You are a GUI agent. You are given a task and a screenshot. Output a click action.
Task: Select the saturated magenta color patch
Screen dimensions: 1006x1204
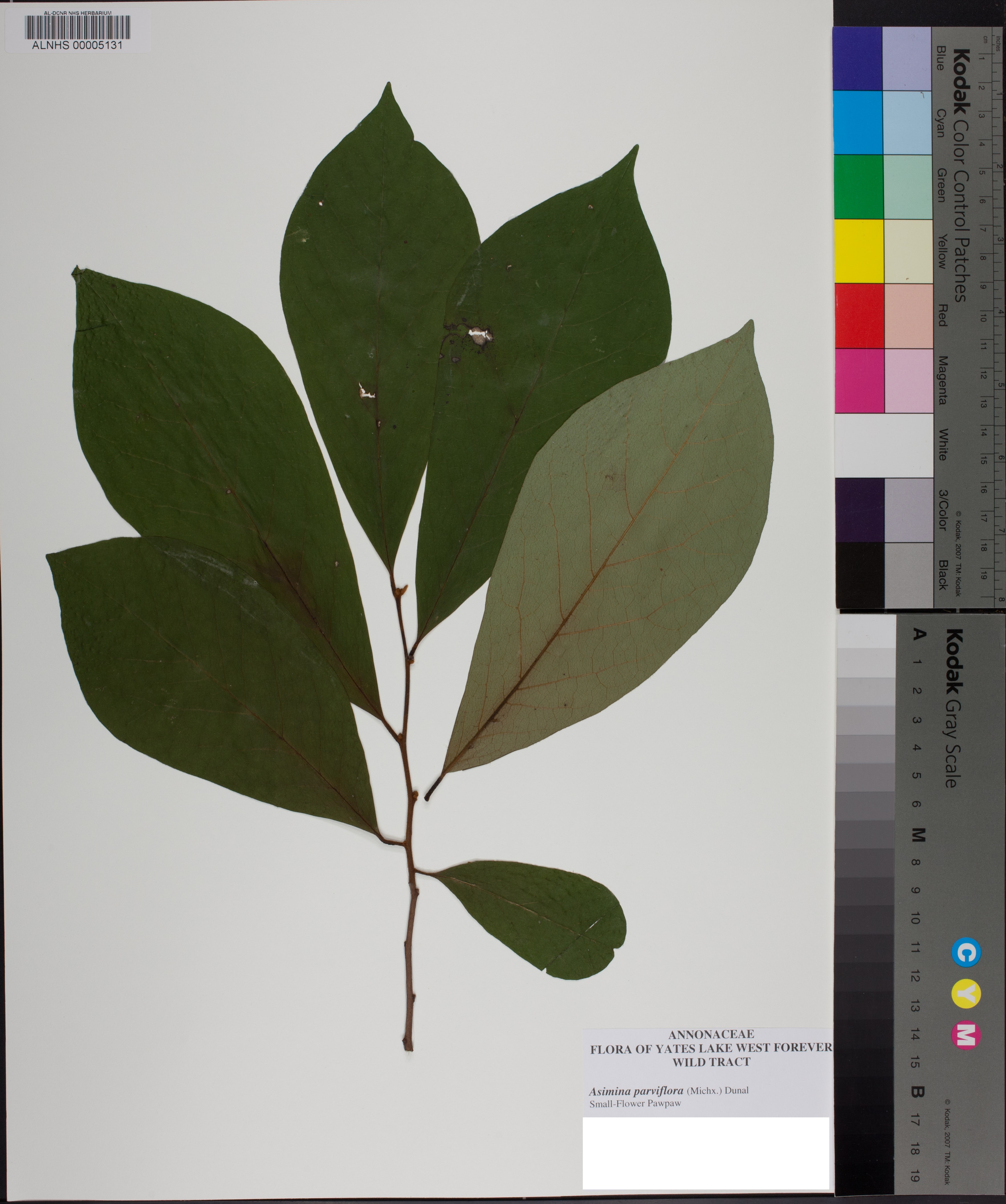pos(859,380)
